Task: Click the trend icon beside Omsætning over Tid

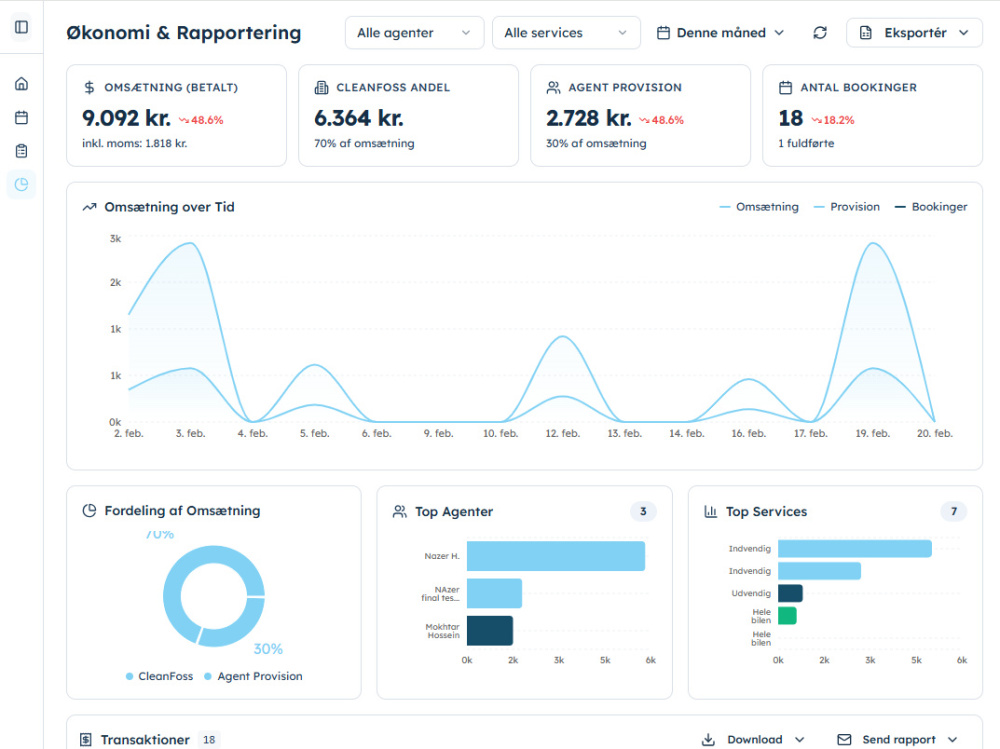Action: tap(89, 207)
